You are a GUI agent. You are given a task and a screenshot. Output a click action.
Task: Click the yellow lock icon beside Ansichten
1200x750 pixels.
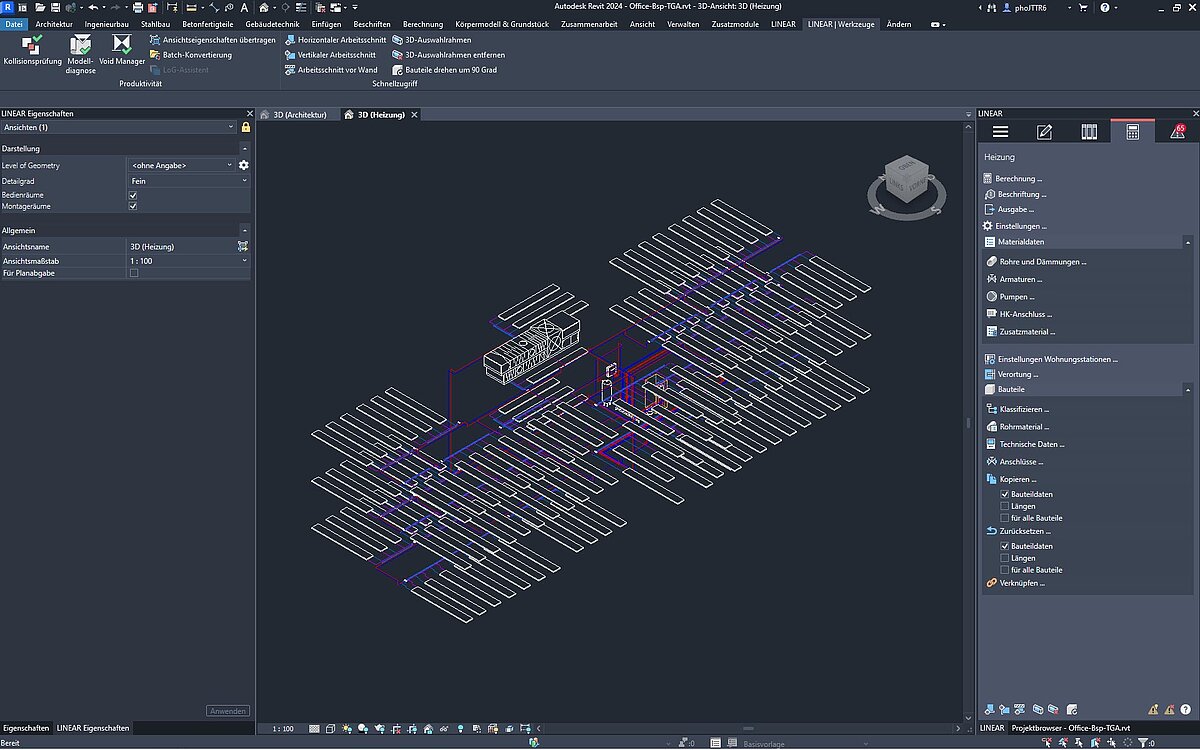246,127
